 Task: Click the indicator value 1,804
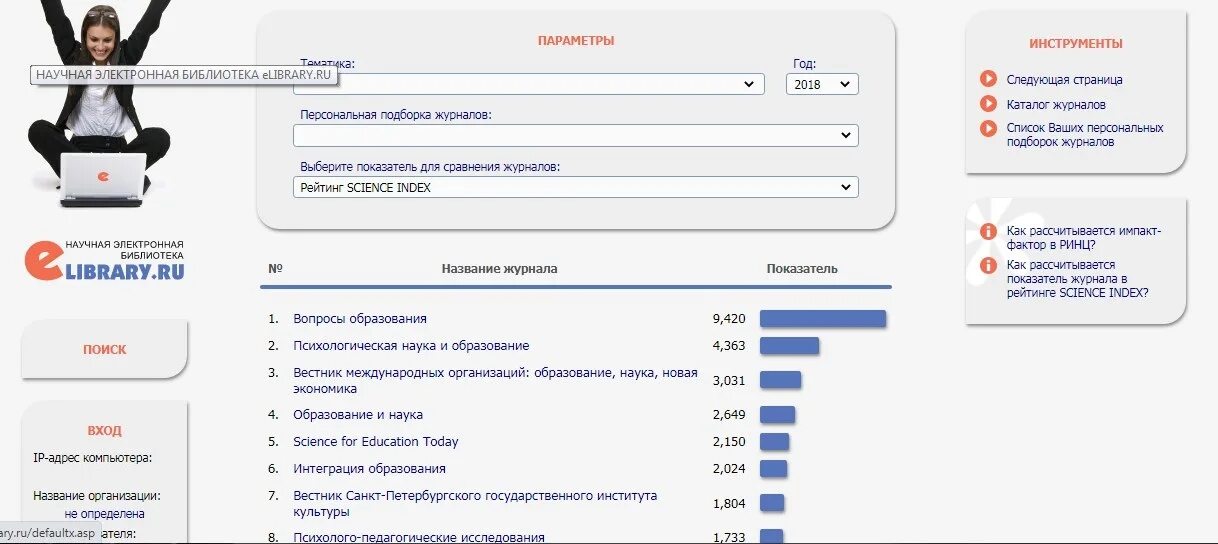pos(729,504)
